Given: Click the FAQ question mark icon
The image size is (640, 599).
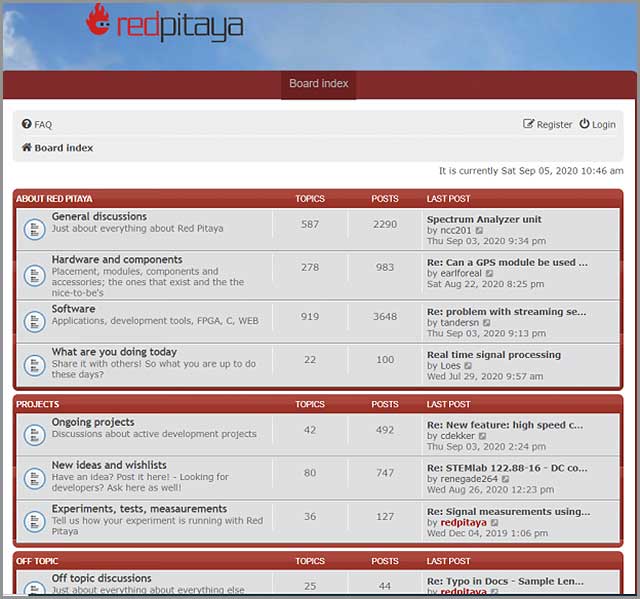Looking at the screenshot, I should pos(27,124).
